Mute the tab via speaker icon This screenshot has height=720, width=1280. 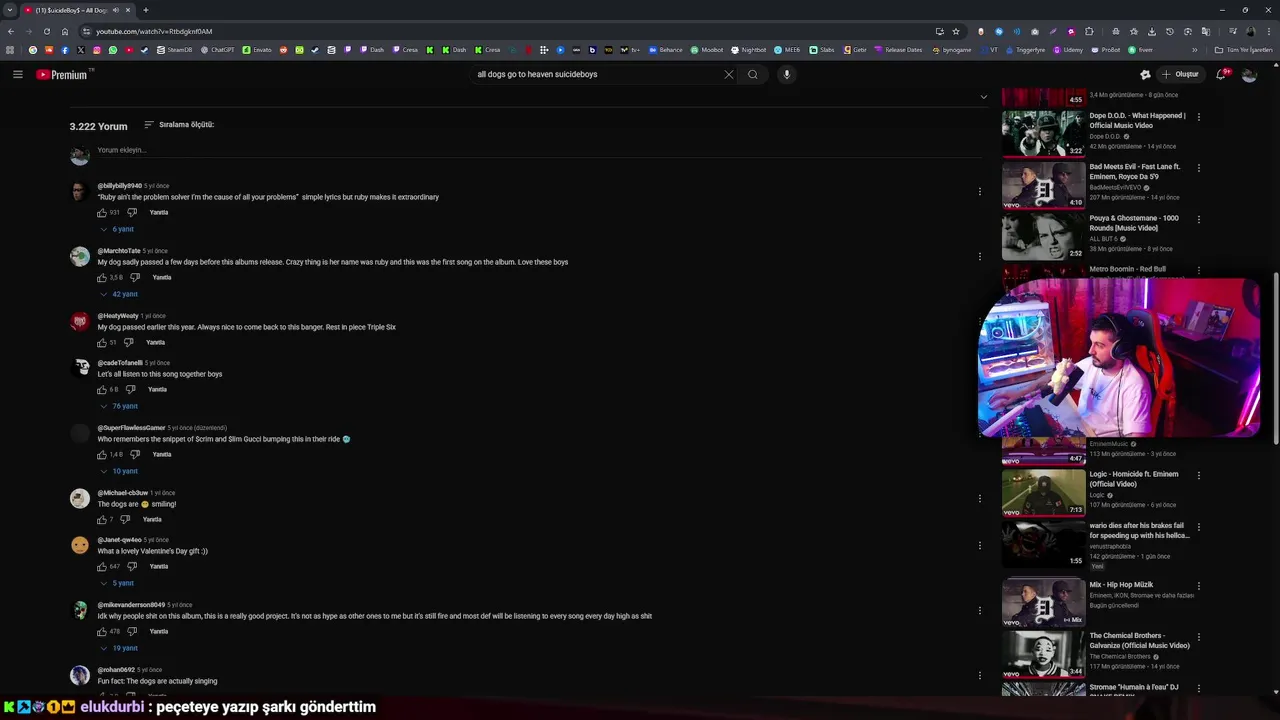coord(115,10)
